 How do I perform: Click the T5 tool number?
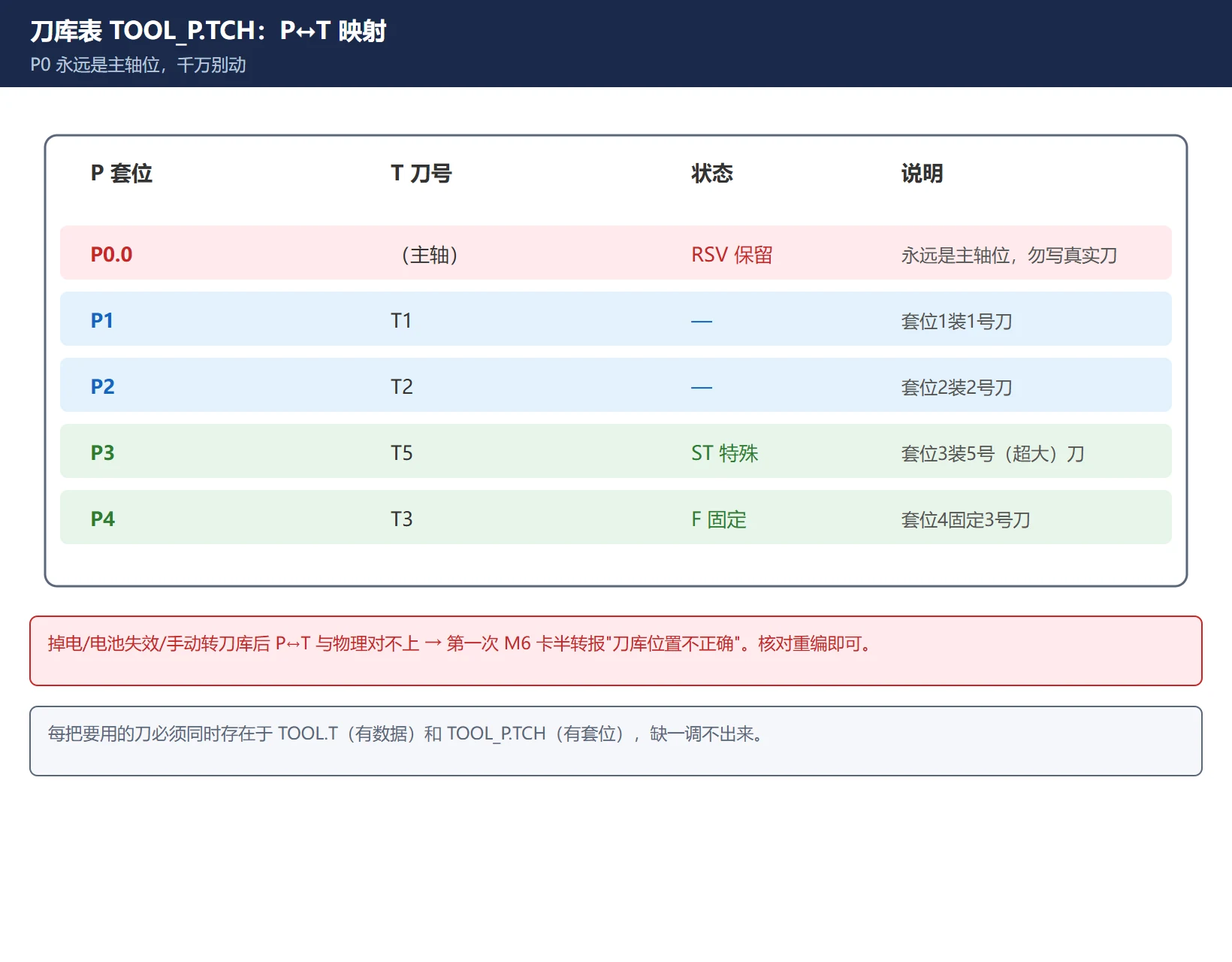click(402, 453)
